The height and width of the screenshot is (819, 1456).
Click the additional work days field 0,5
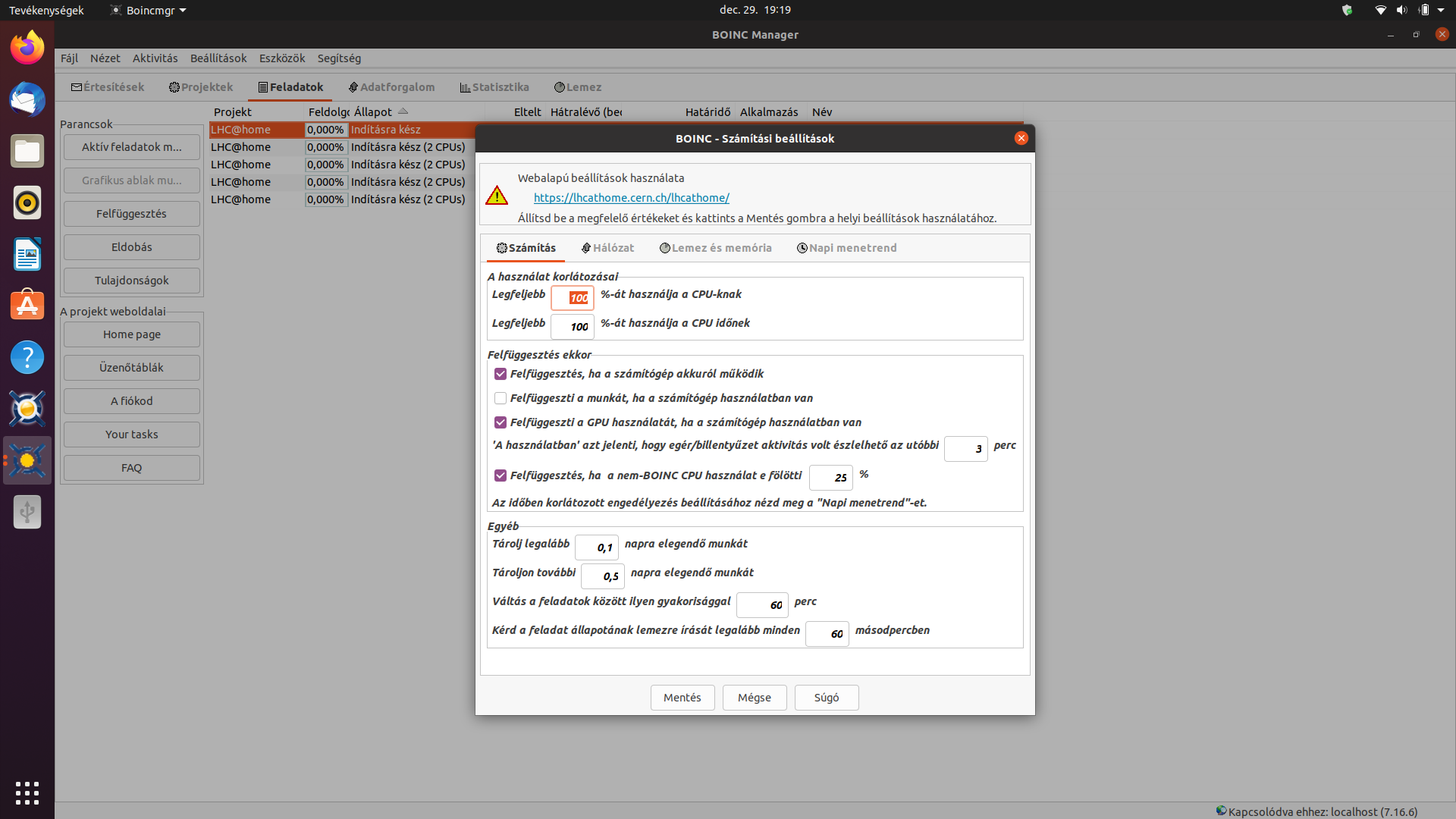click(603, 576)
